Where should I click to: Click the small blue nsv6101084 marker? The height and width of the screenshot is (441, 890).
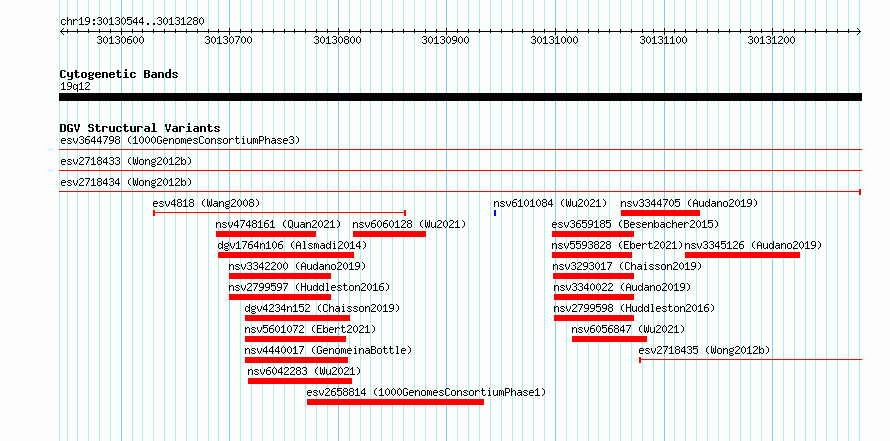click(495, 213)
